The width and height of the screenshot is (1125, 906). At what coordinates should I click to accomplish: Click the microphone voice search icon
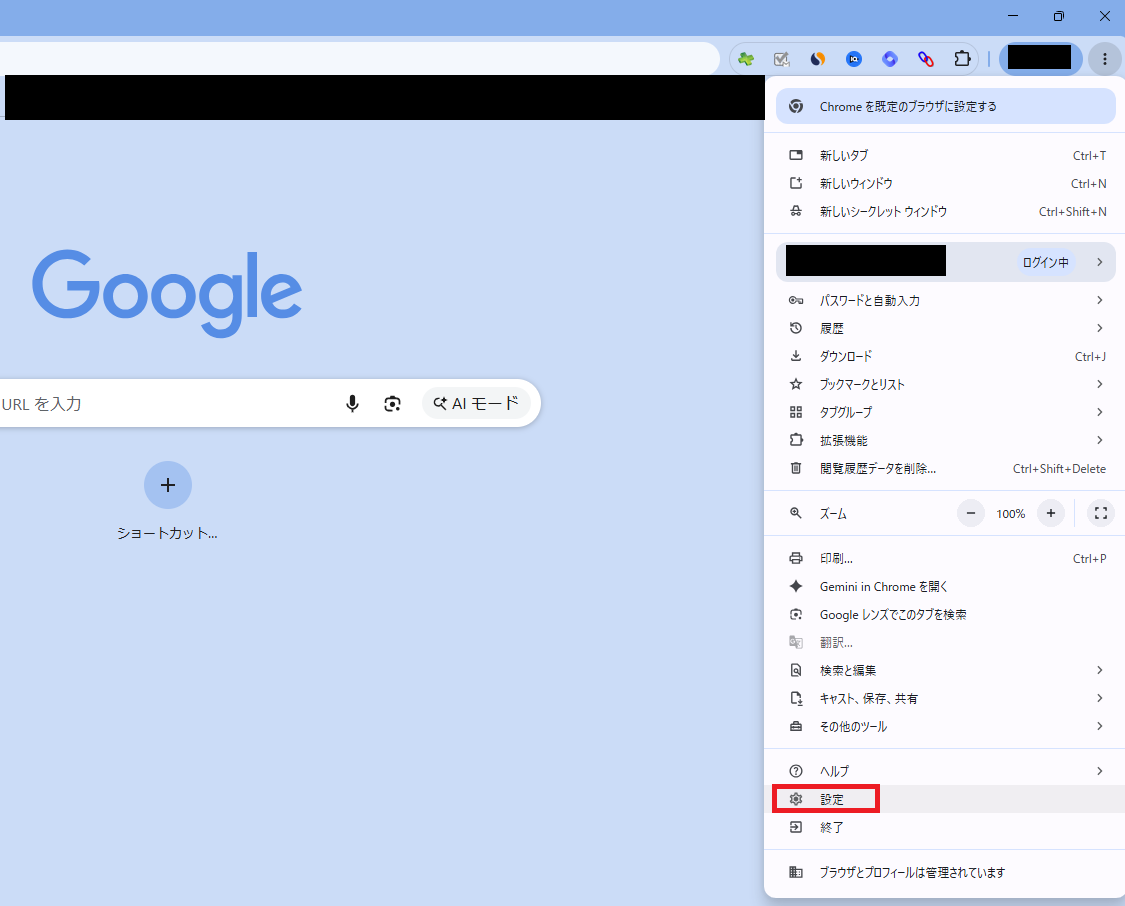pos(352,404)
